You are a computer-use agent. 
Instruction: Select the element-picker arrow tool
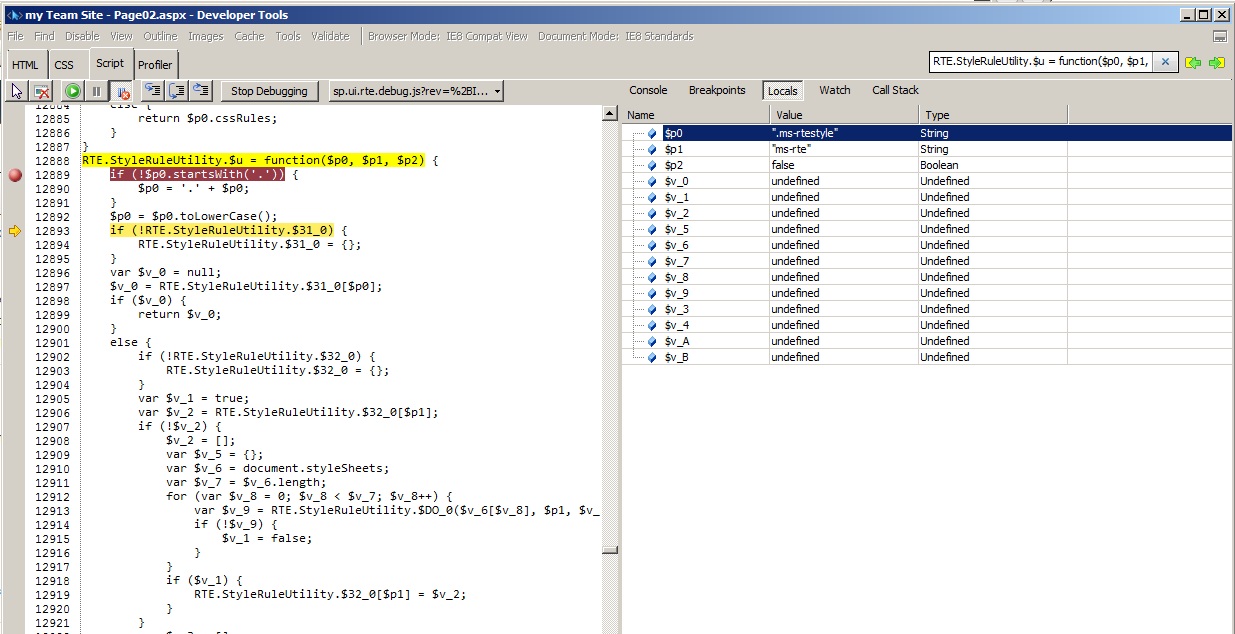[15, 90]
